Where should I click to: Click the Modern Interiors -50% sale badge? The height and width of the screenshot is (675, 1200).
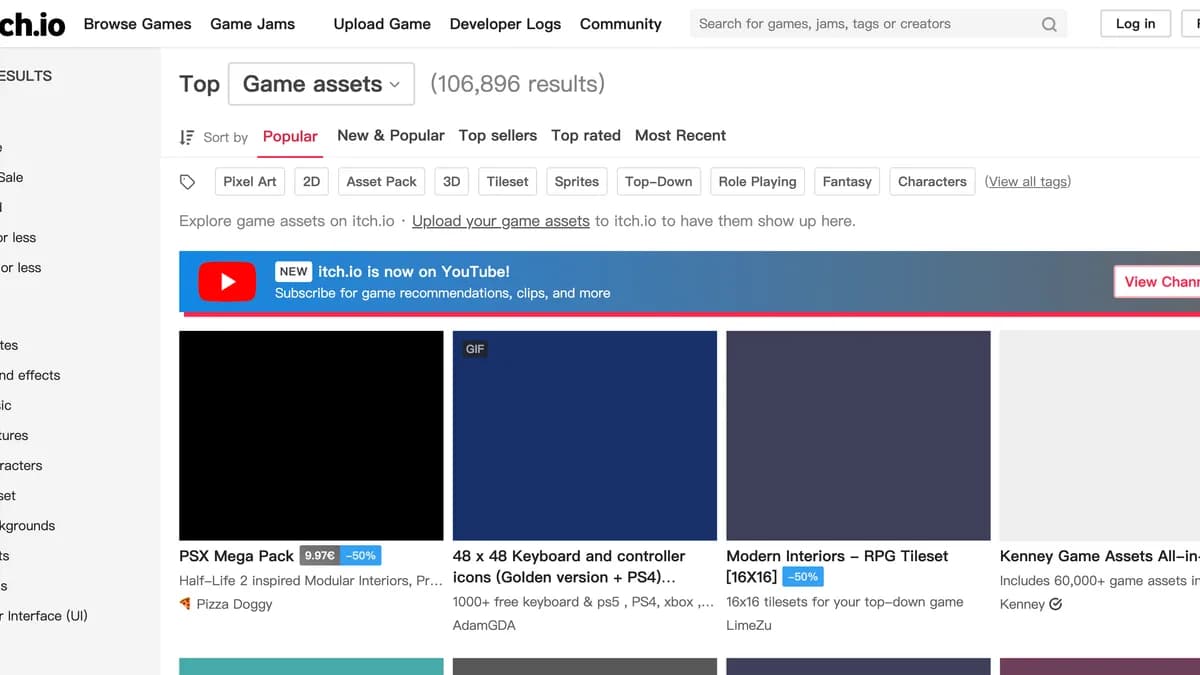[803, 577]
